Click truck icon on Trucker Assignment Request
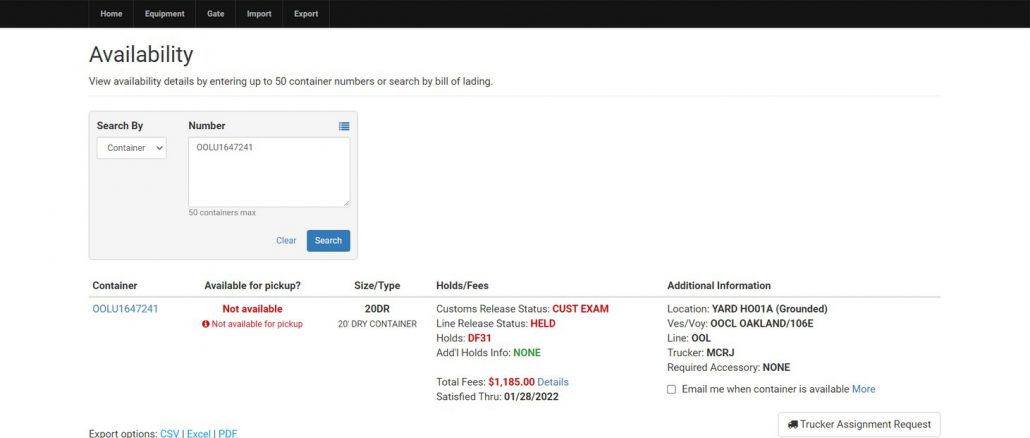The width and height of the screenshot is (1030, 438). click(793, 424)
